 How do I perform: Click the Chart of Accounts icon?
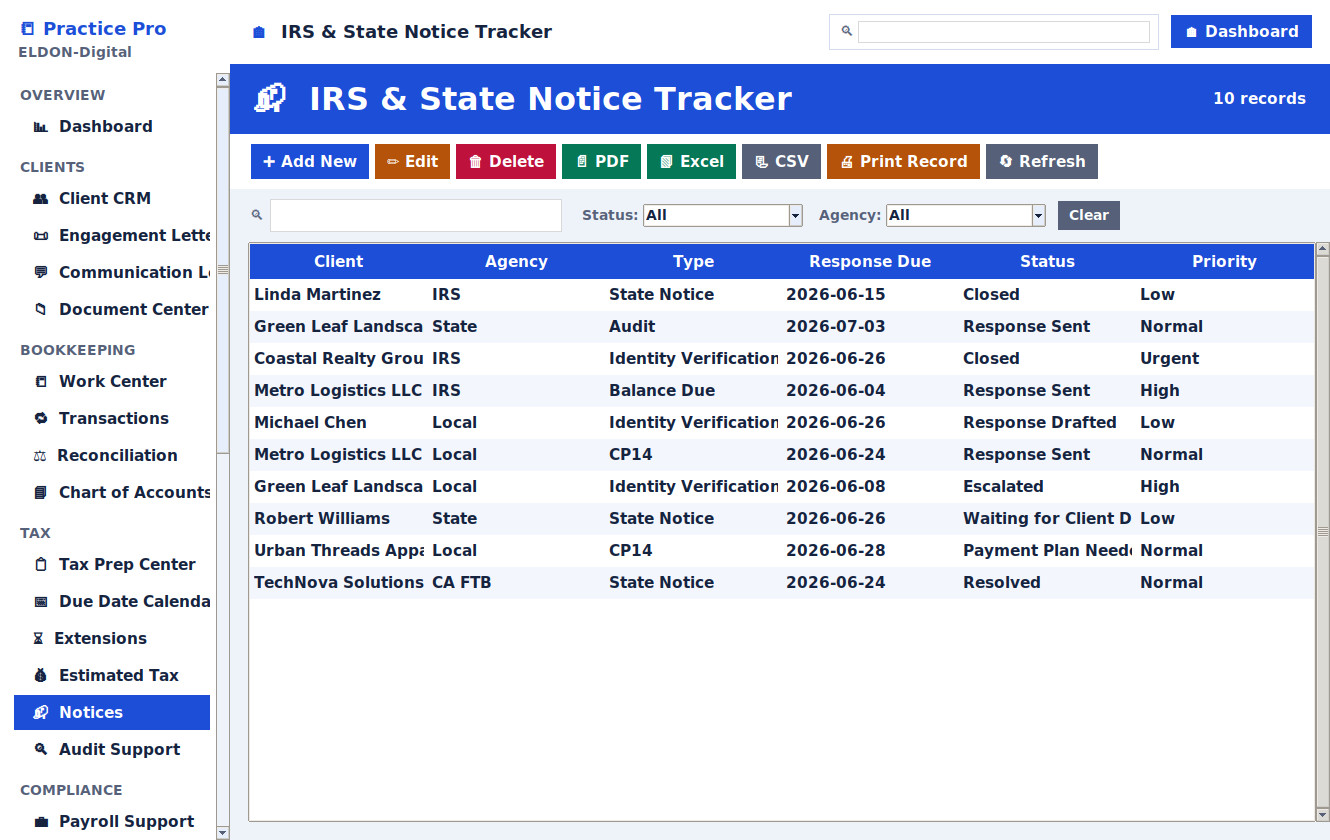(x=41, y=493)
